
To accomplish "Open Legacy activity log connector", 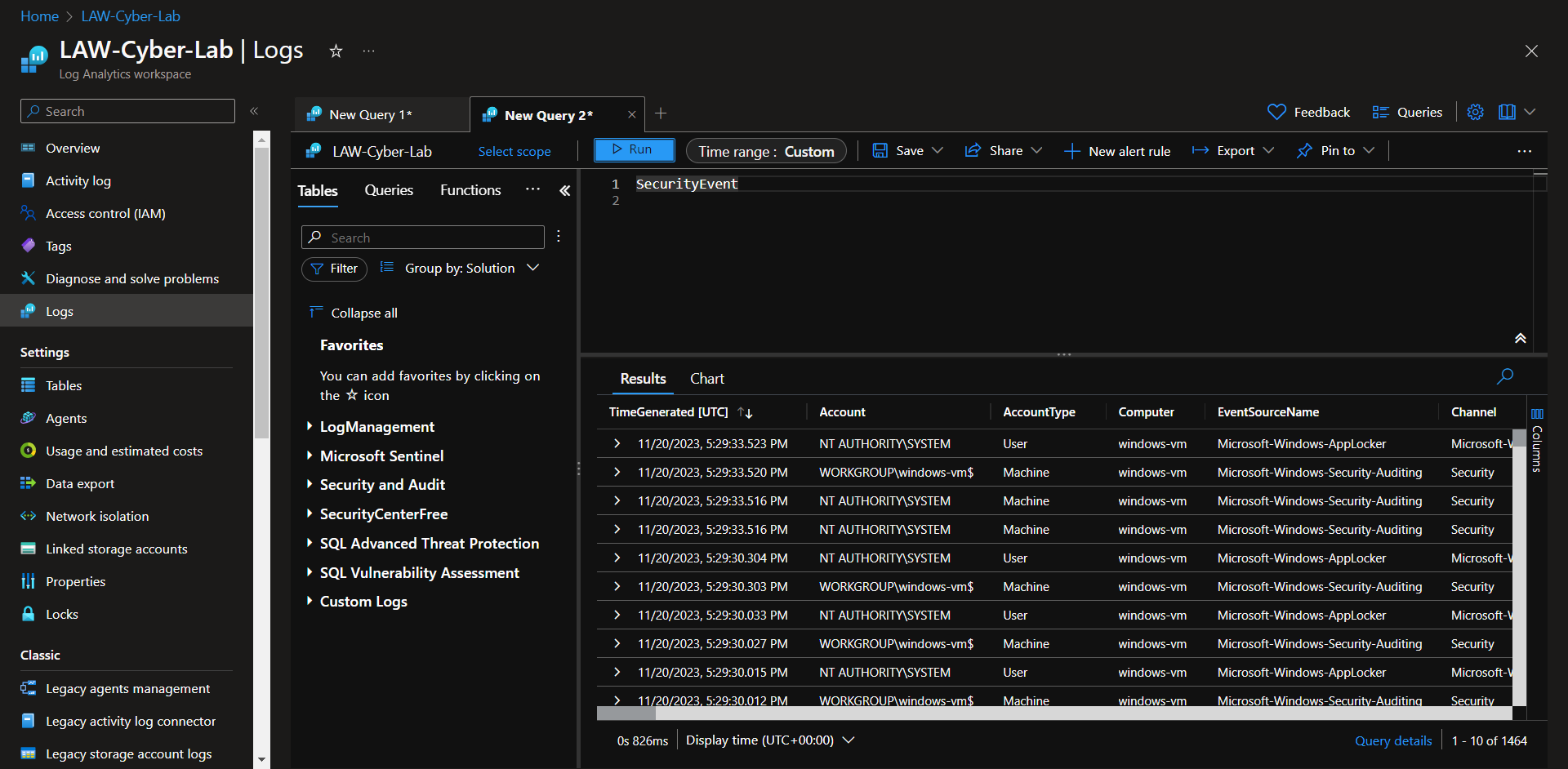I will tap(131, 721).
